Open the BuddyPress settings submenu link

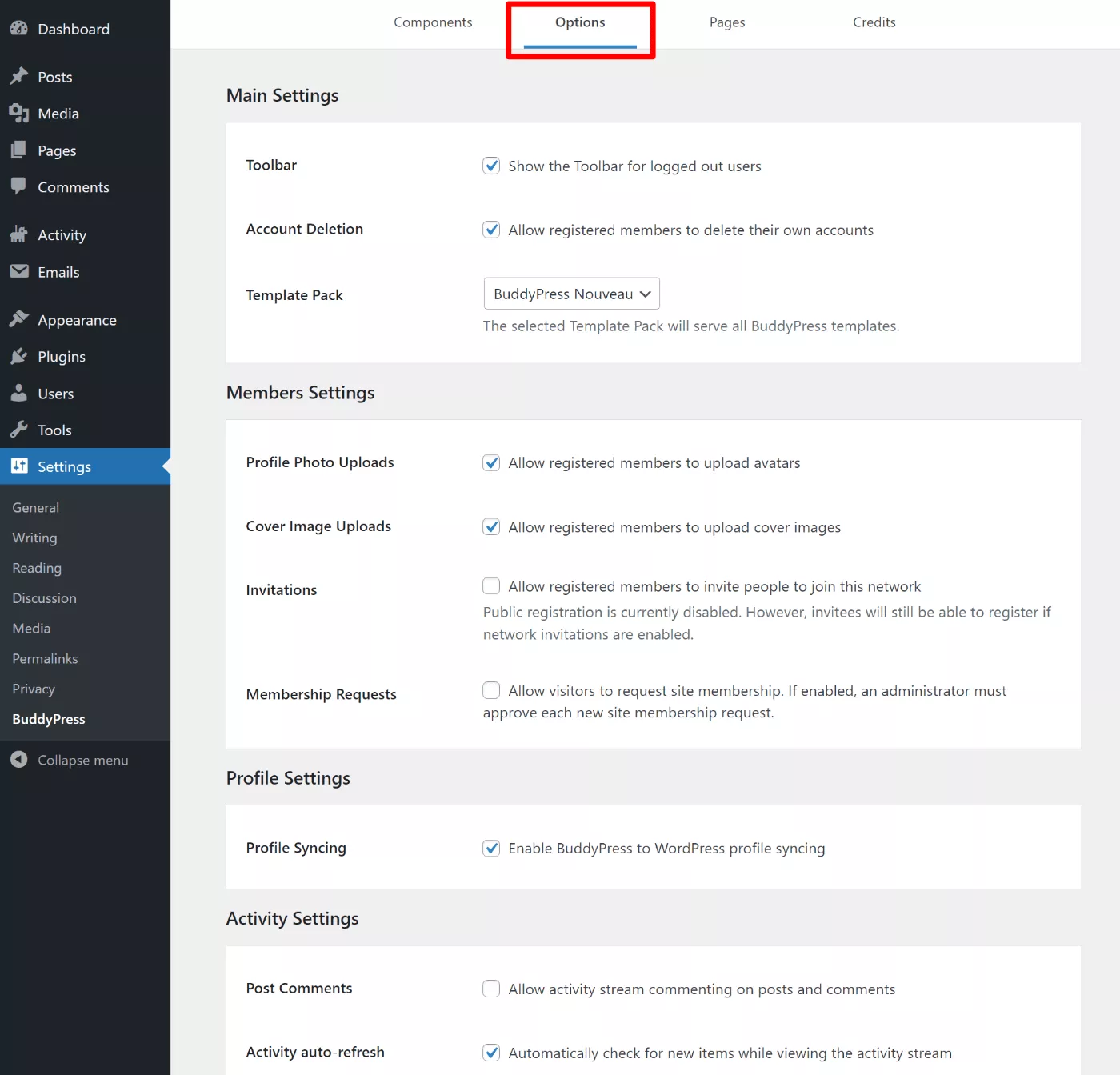49,719
